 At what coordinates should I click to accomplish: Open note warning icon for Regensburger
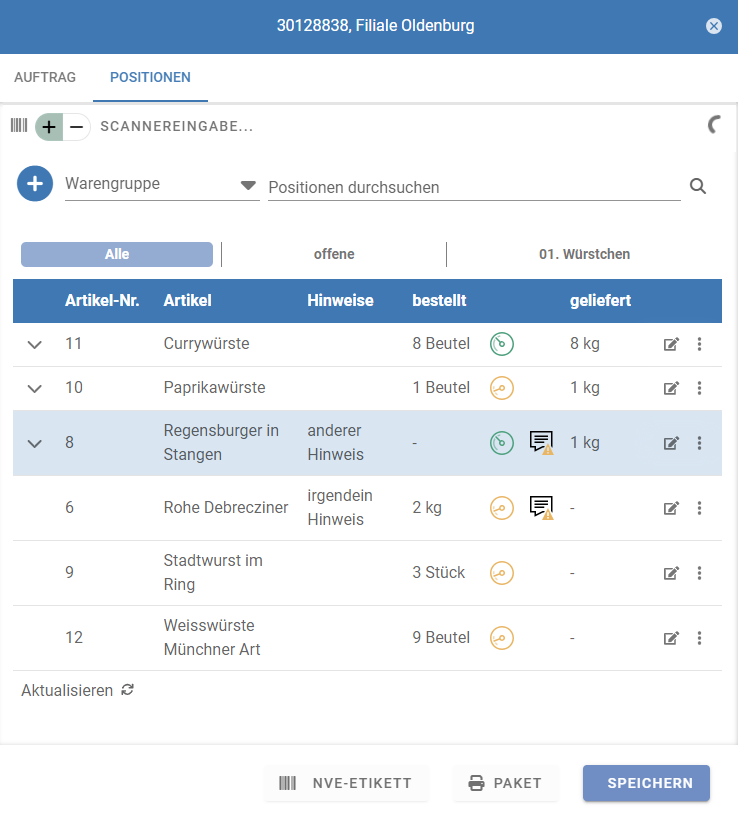coord(541,443)
